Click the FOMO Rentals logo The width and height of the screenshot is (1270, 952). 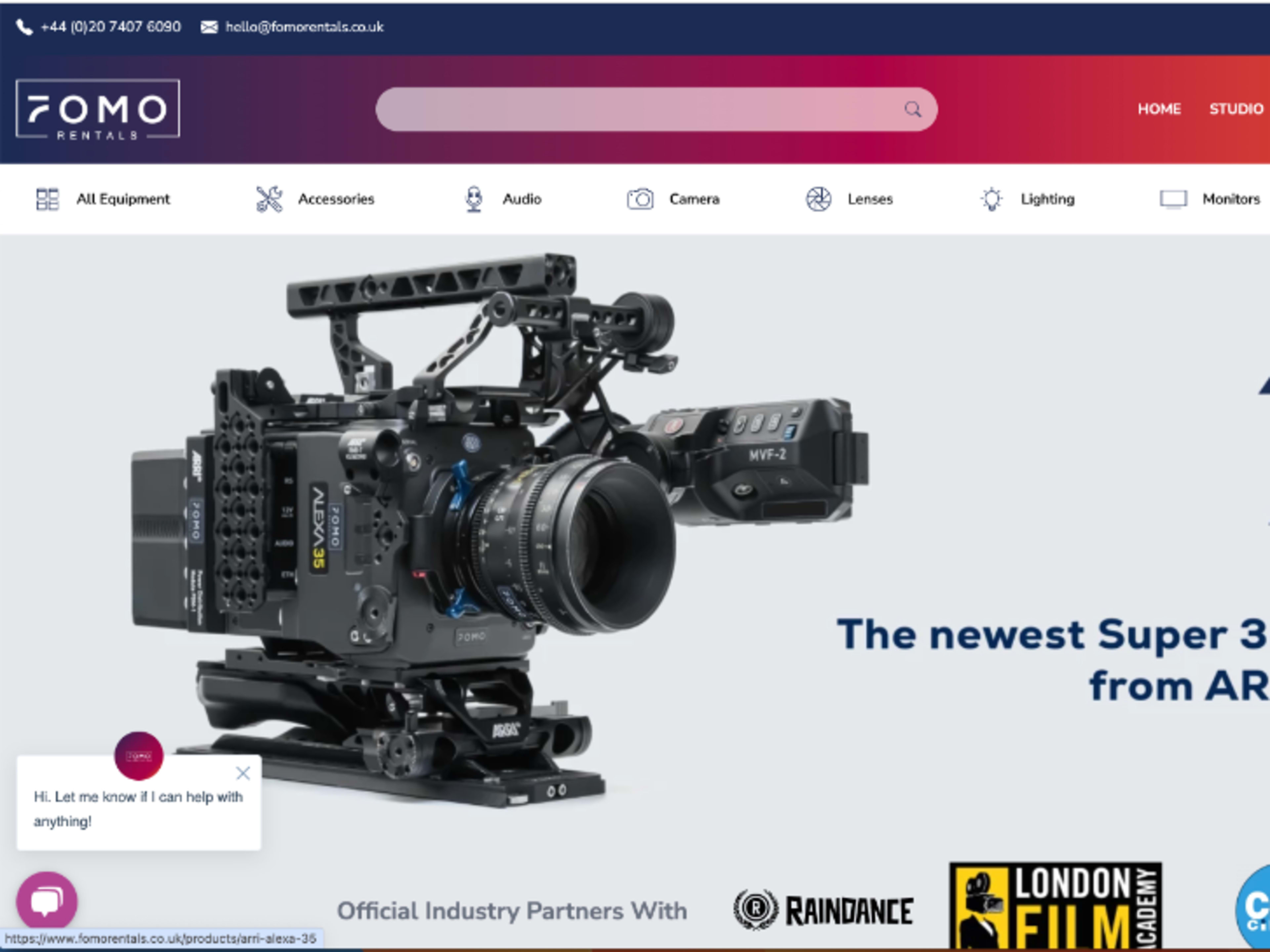(98, 109)
